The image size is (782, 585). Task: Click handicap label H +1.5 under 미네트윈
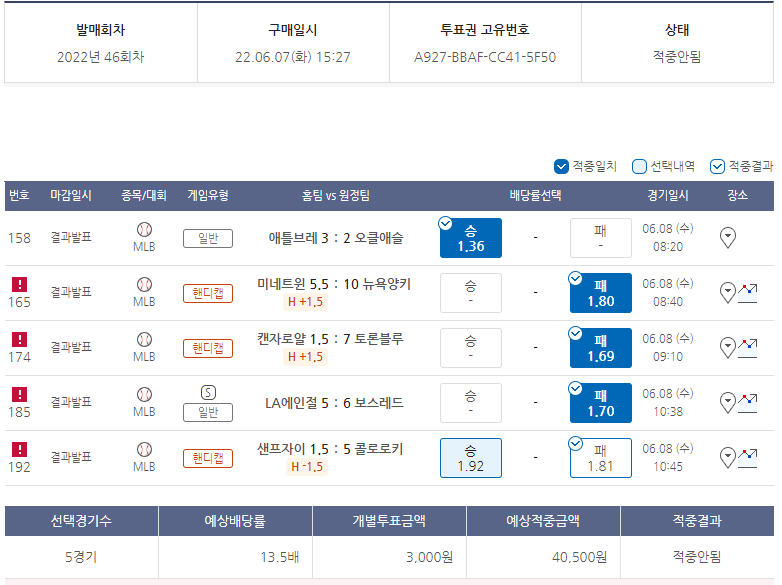(305, 302)
